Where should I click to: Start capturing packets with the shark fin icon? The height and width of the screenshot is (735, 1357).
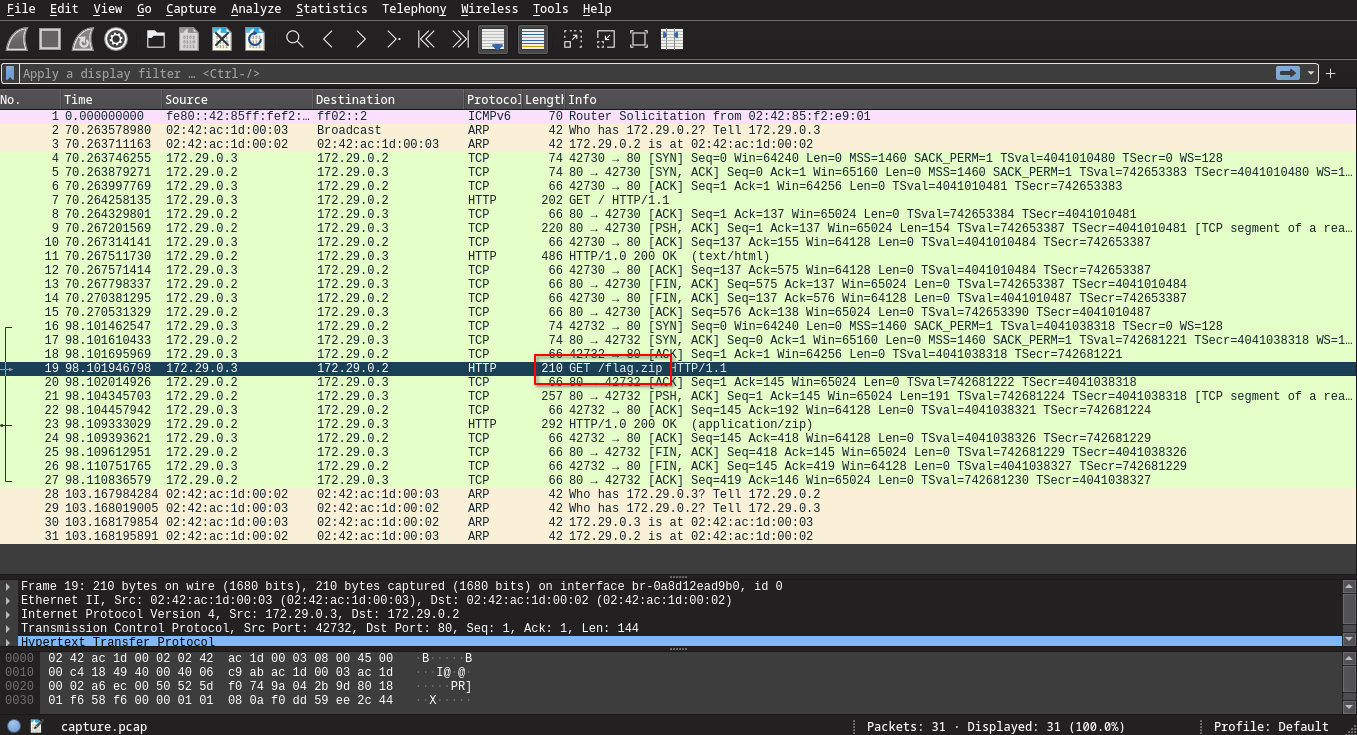(x=17, y=39)
